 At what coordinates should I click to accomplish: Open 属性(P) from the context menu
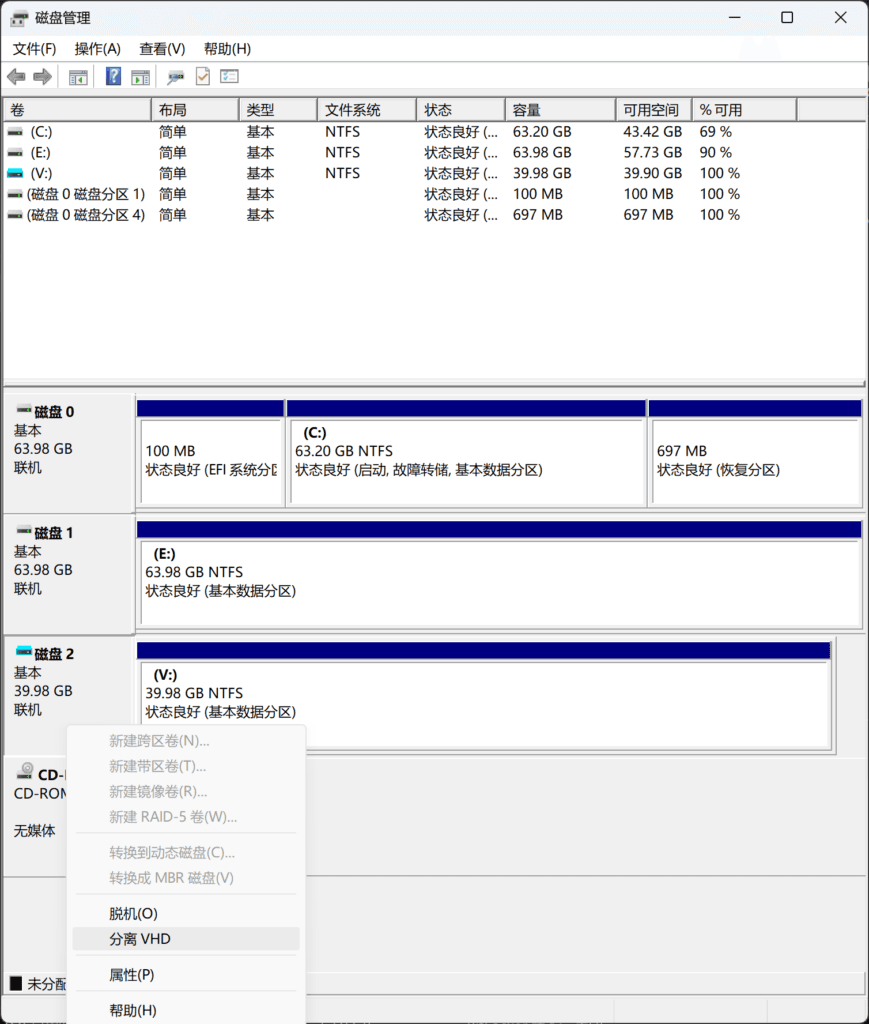(x=130, y=974)
